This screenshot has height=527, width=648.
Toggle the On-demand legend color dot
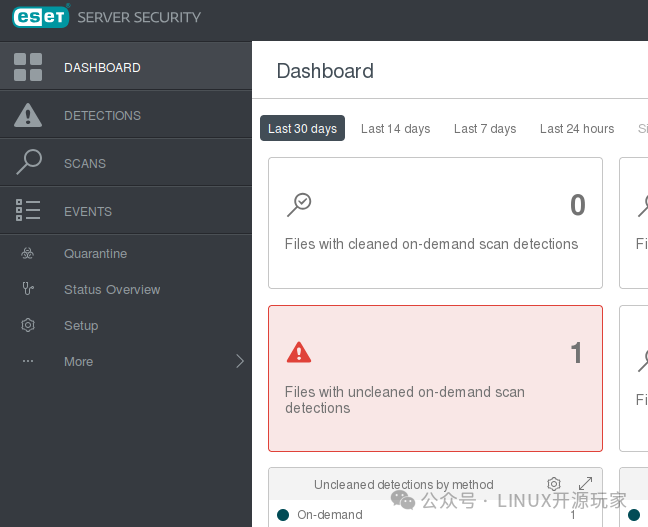click(283, 515)
